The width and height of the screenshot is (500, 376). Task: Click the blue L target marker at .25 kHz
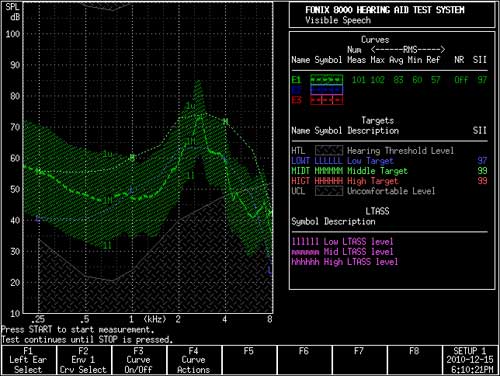pos(38,219)
